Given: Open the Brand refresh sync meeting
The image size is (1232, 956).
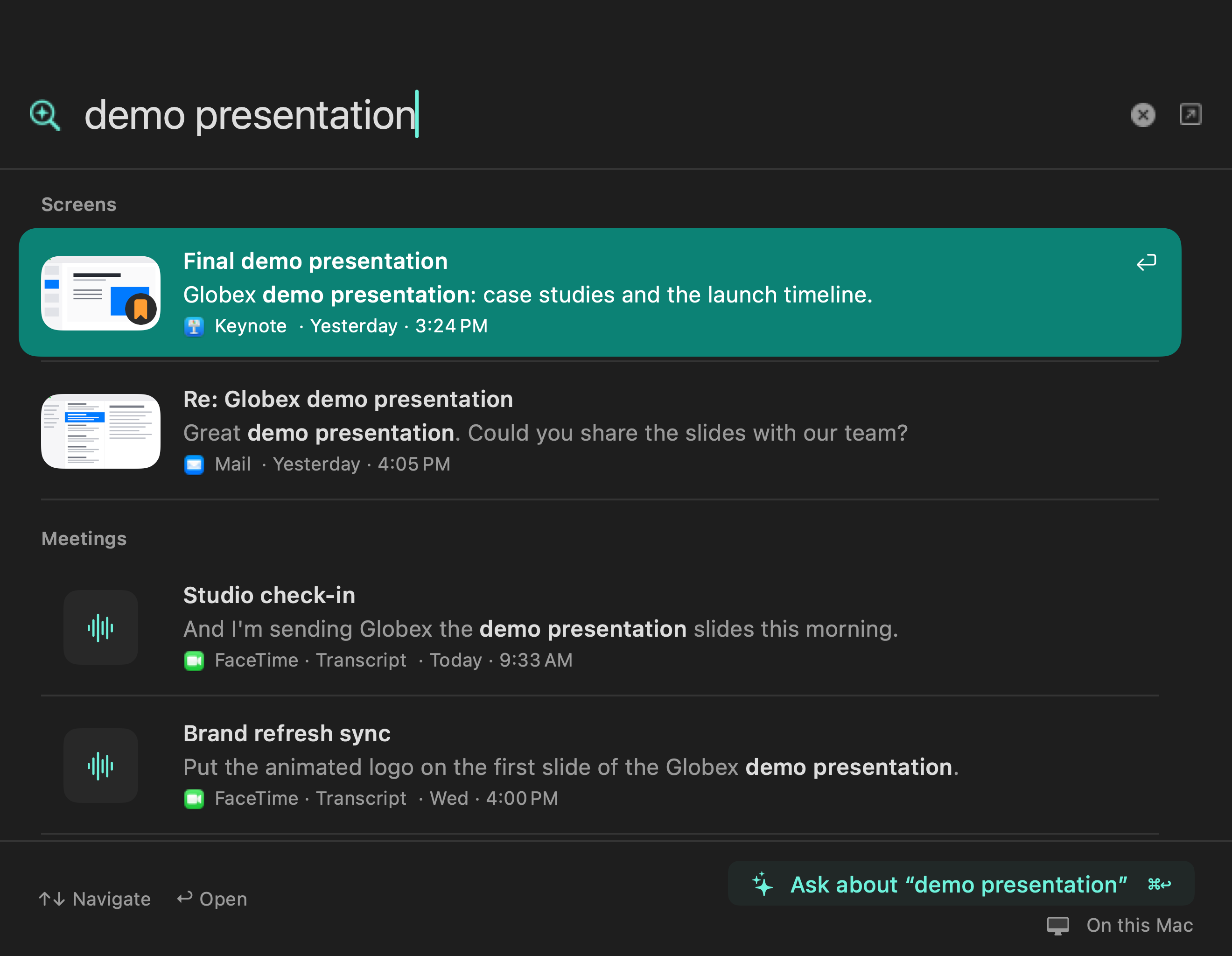Looking at the screenshot, I should coord(600,765).
